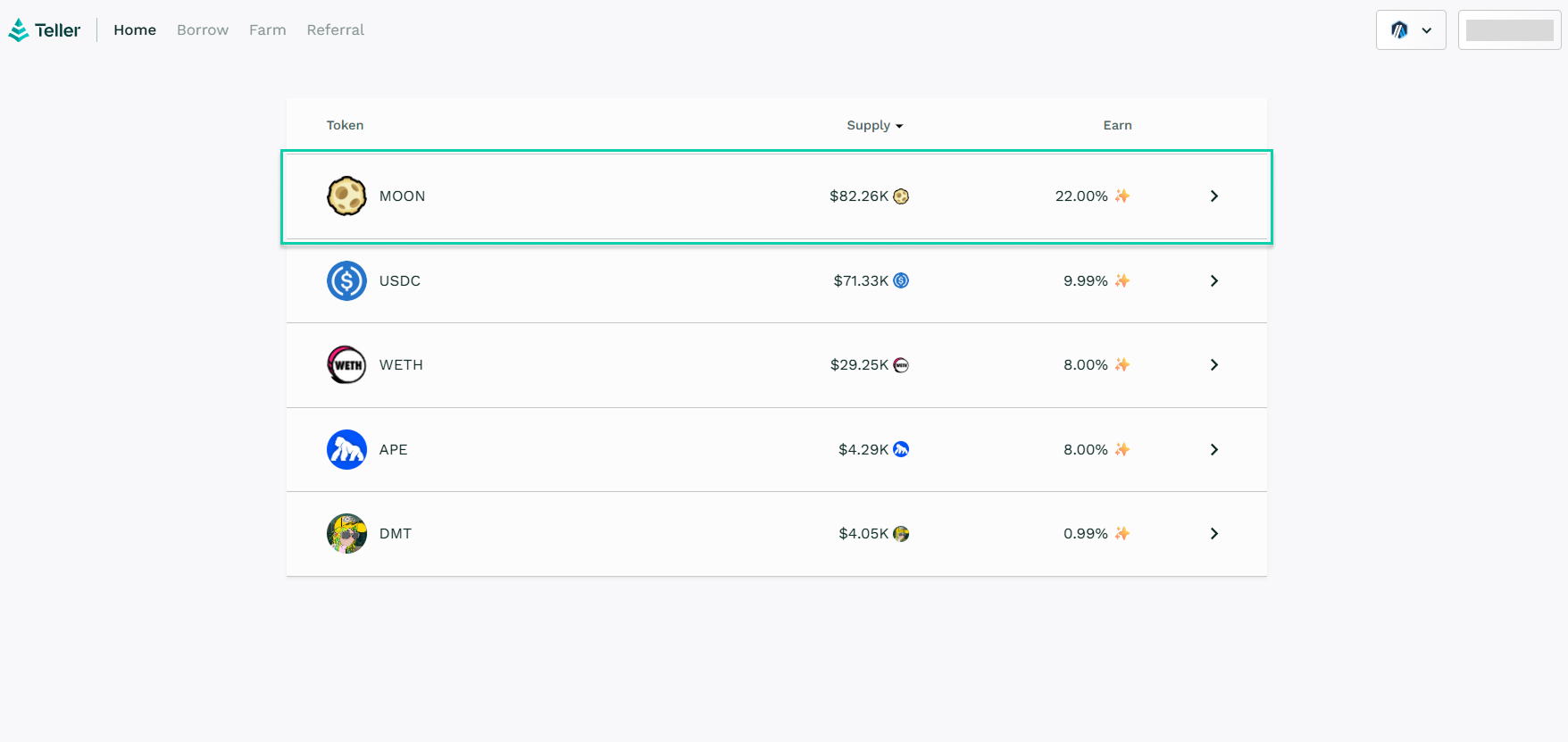
Task: Switch to the Farm tab
Action: click(268, 30)
